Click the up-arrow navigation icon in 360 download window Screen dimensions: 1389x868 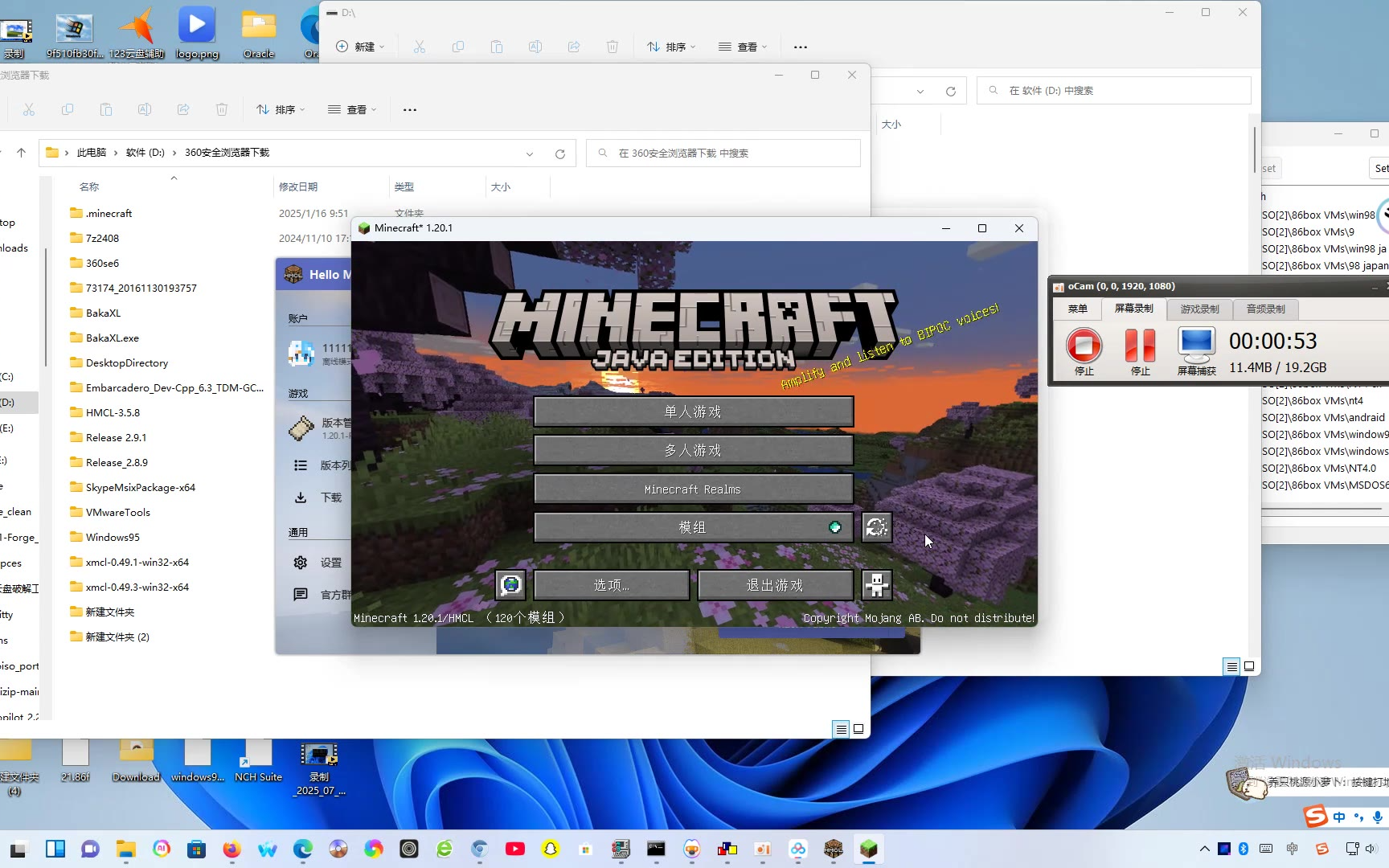tap(22, 153)
